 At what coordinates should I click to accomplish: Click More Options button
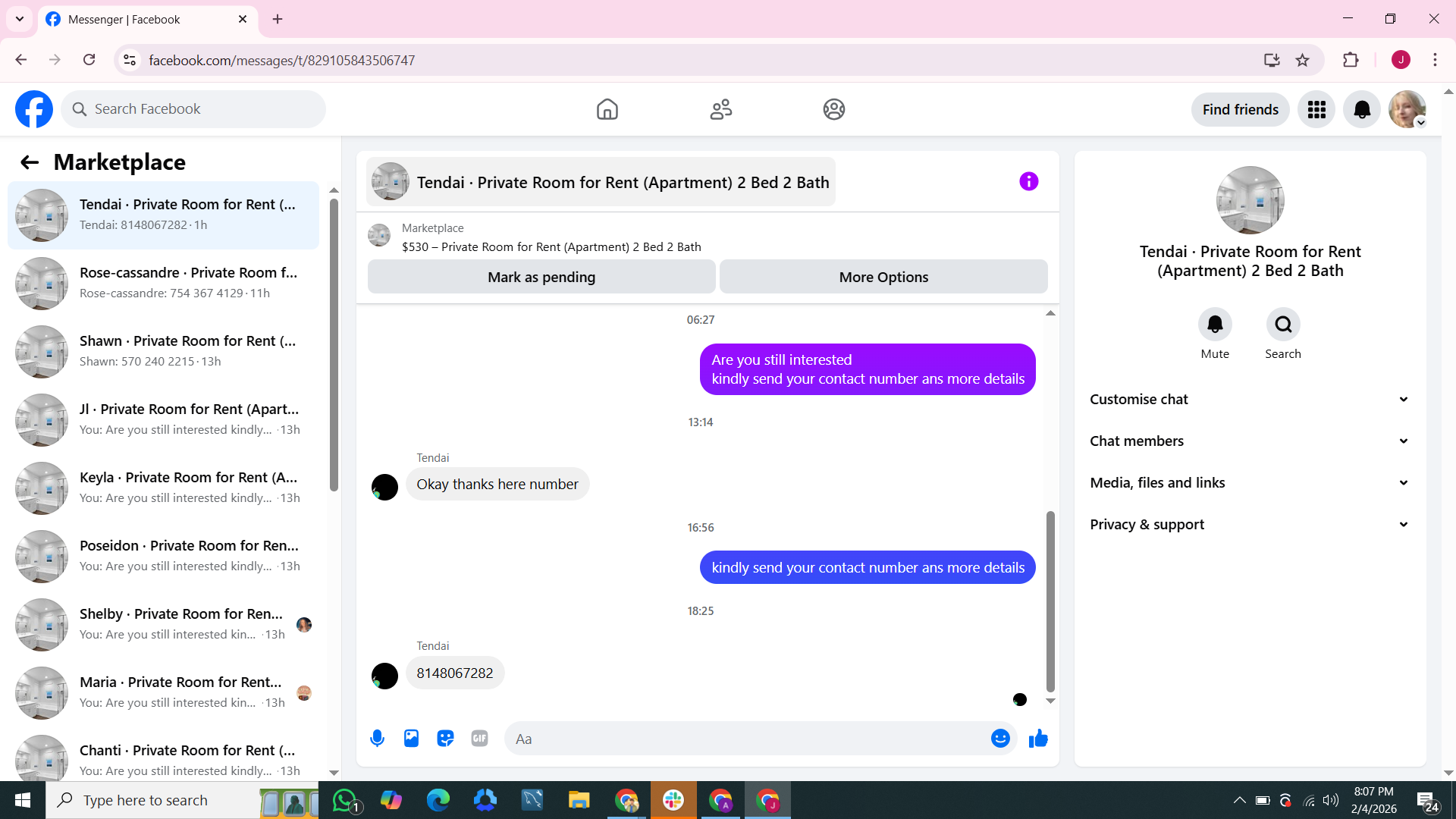tap(883, 278)
